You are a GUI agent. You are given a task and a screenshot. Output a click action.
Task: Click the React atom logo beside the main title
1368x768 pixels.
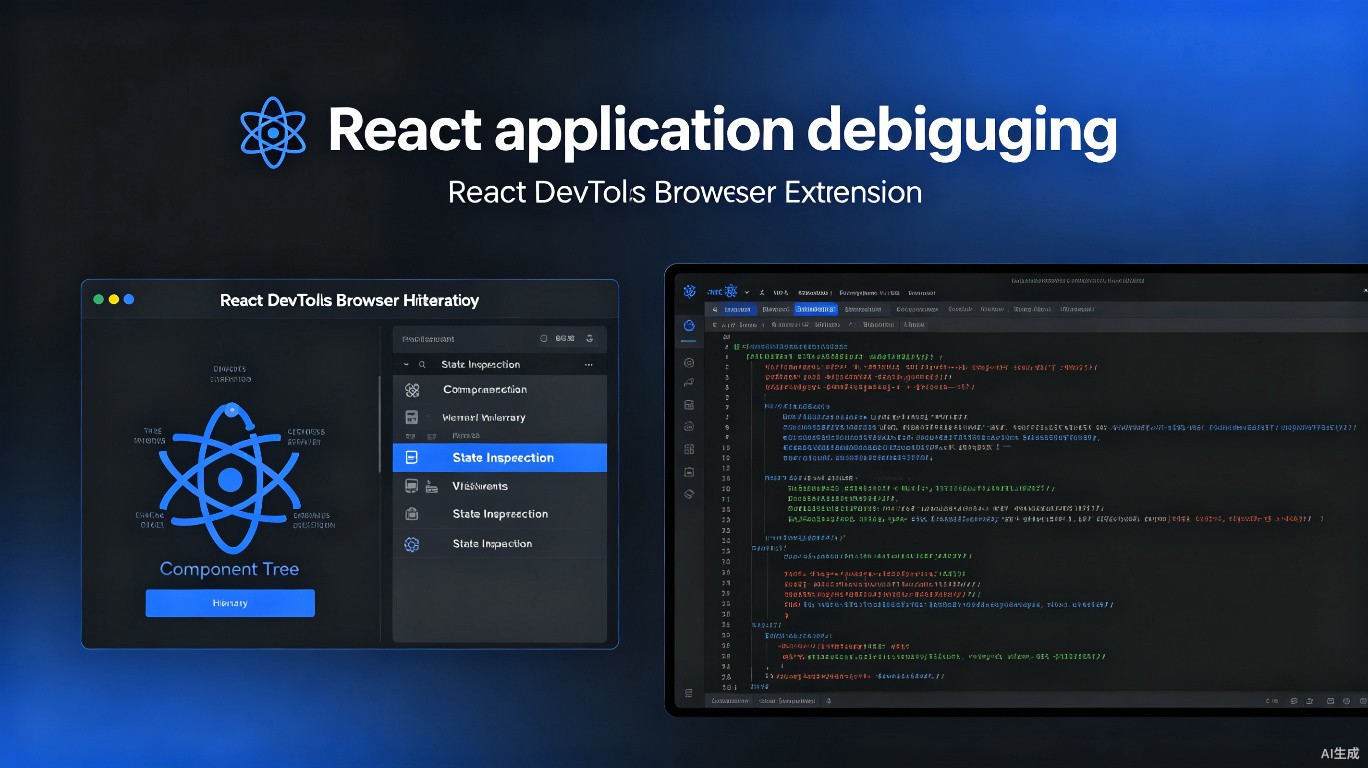pyautogui.click(x=271, y=132)
